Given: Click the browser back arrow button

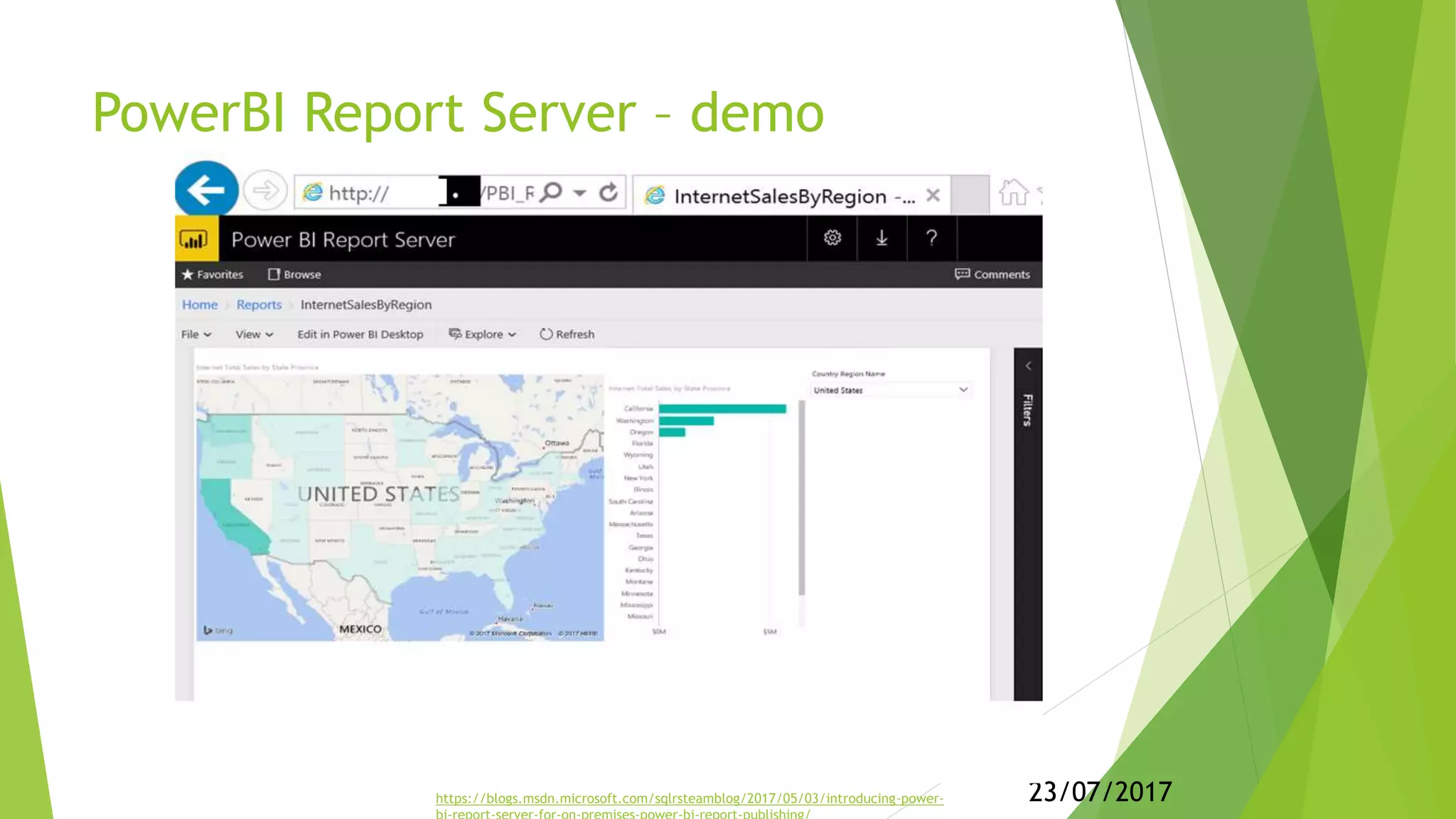Looking at the screenshot, I should [x=207, y=190].
